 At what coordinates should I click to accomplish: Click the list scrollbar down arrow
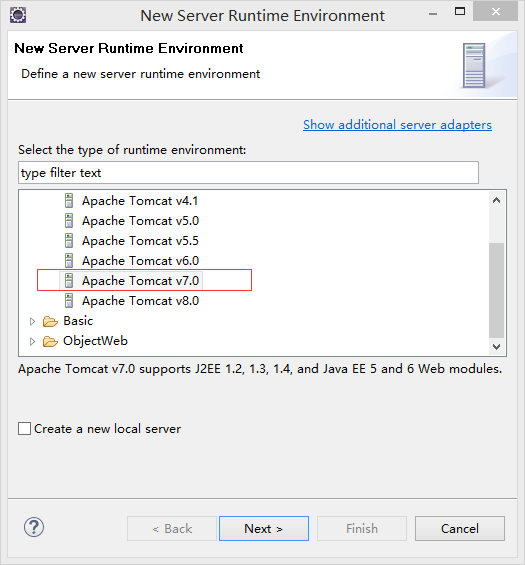[x=497, y=347]
